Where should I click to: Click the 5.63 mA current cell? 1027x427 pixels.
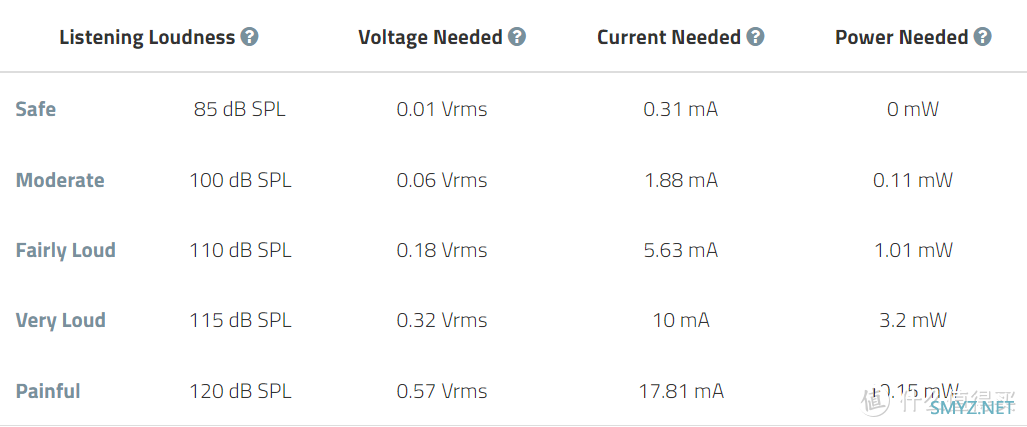[681, 250]
